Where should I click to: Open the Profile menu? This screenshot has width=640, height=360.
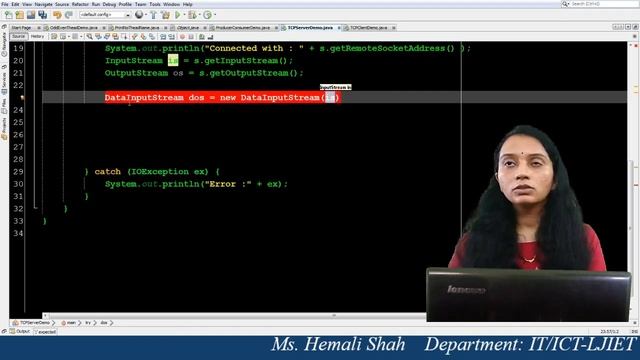[125, 4]
